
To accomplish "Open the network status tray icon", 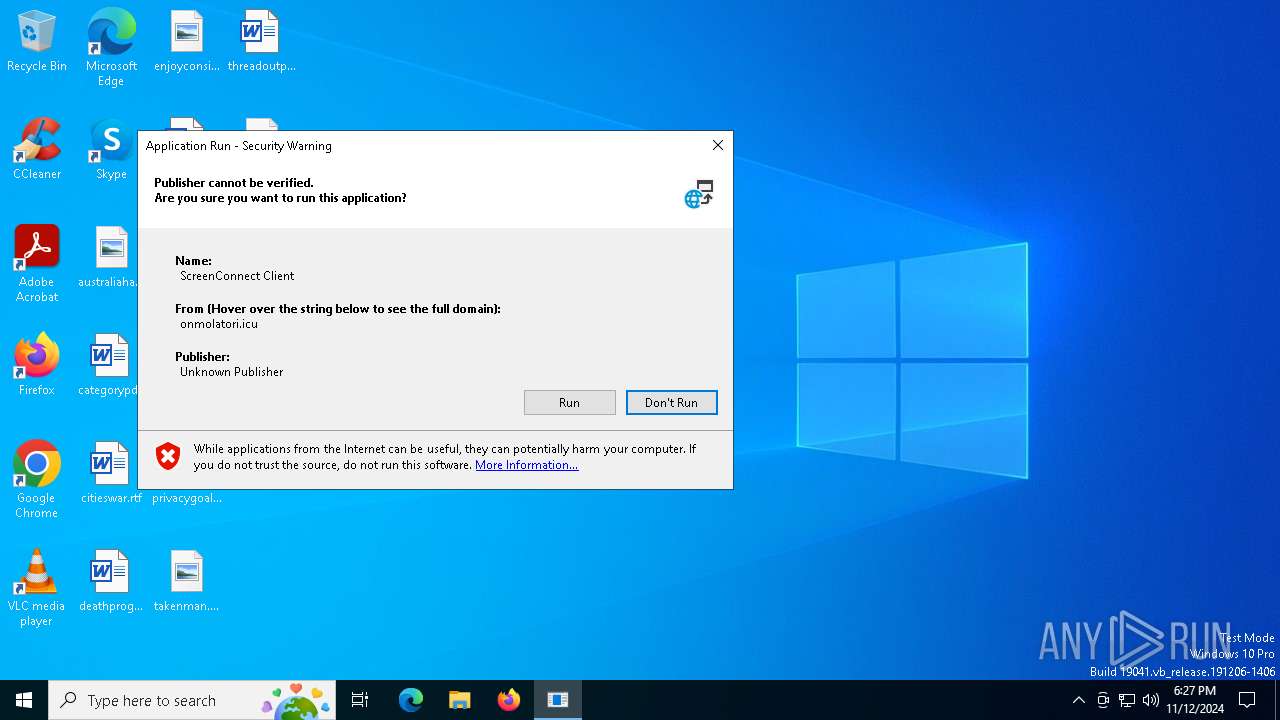I will (1127, 700).
